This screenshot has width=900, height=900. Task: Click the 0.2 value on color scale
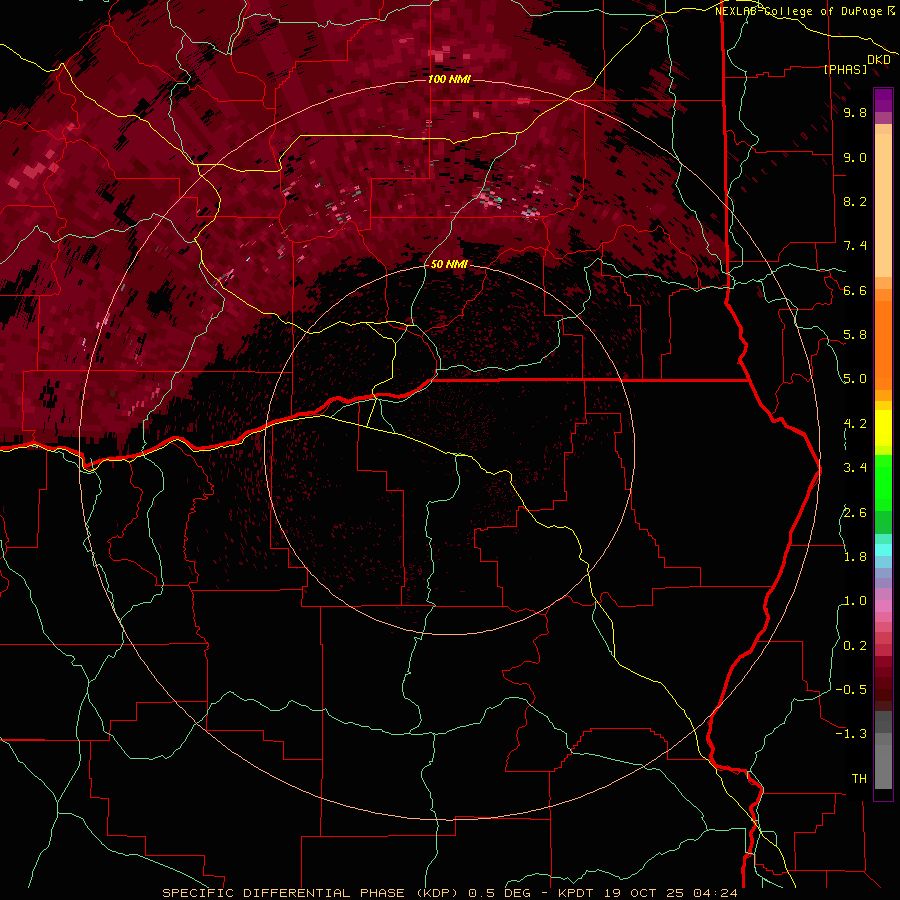pos(855,646)
